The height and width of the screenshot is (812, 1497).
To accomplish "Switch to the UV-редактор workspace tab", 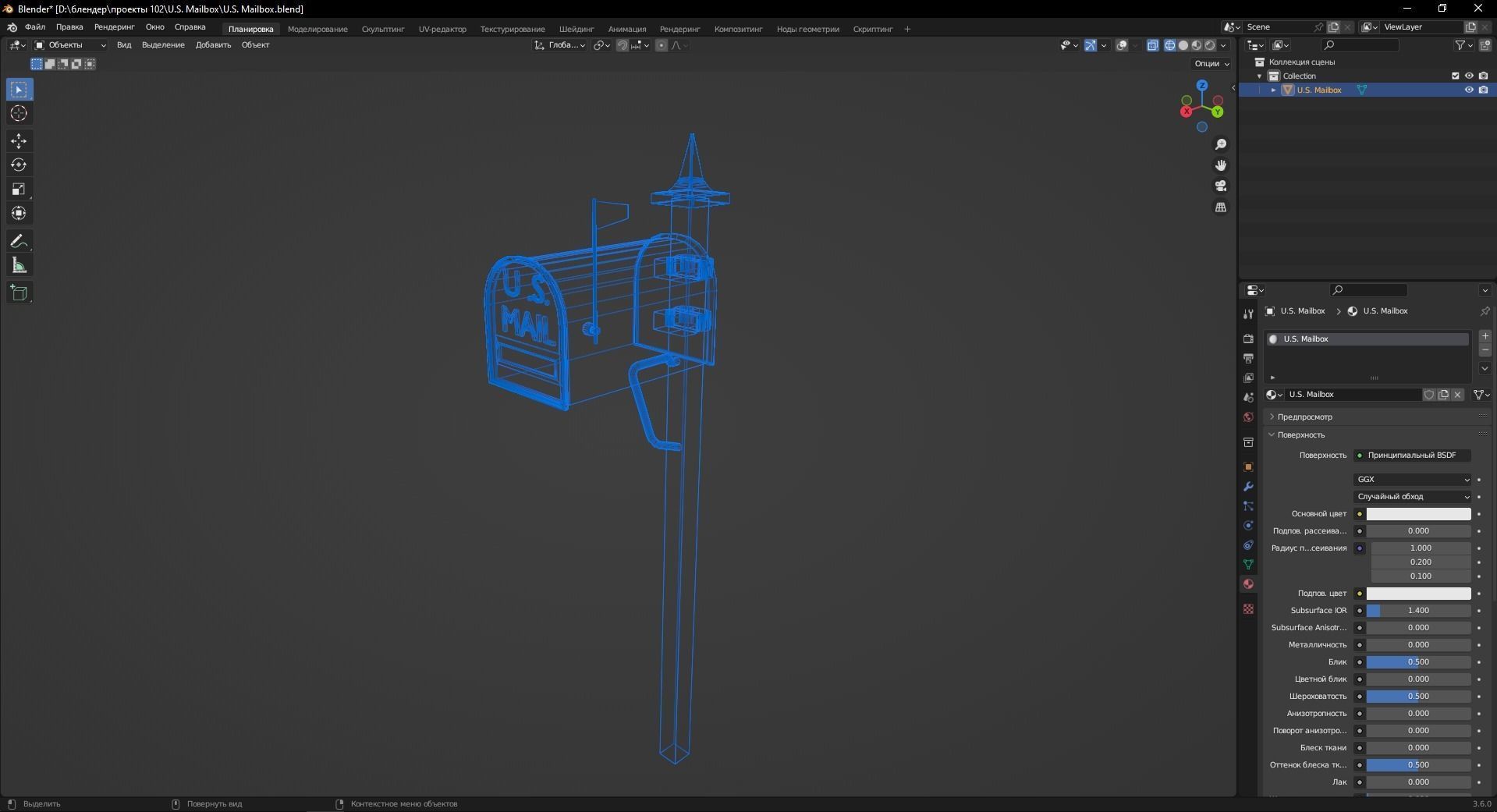I will click(442, 29).
